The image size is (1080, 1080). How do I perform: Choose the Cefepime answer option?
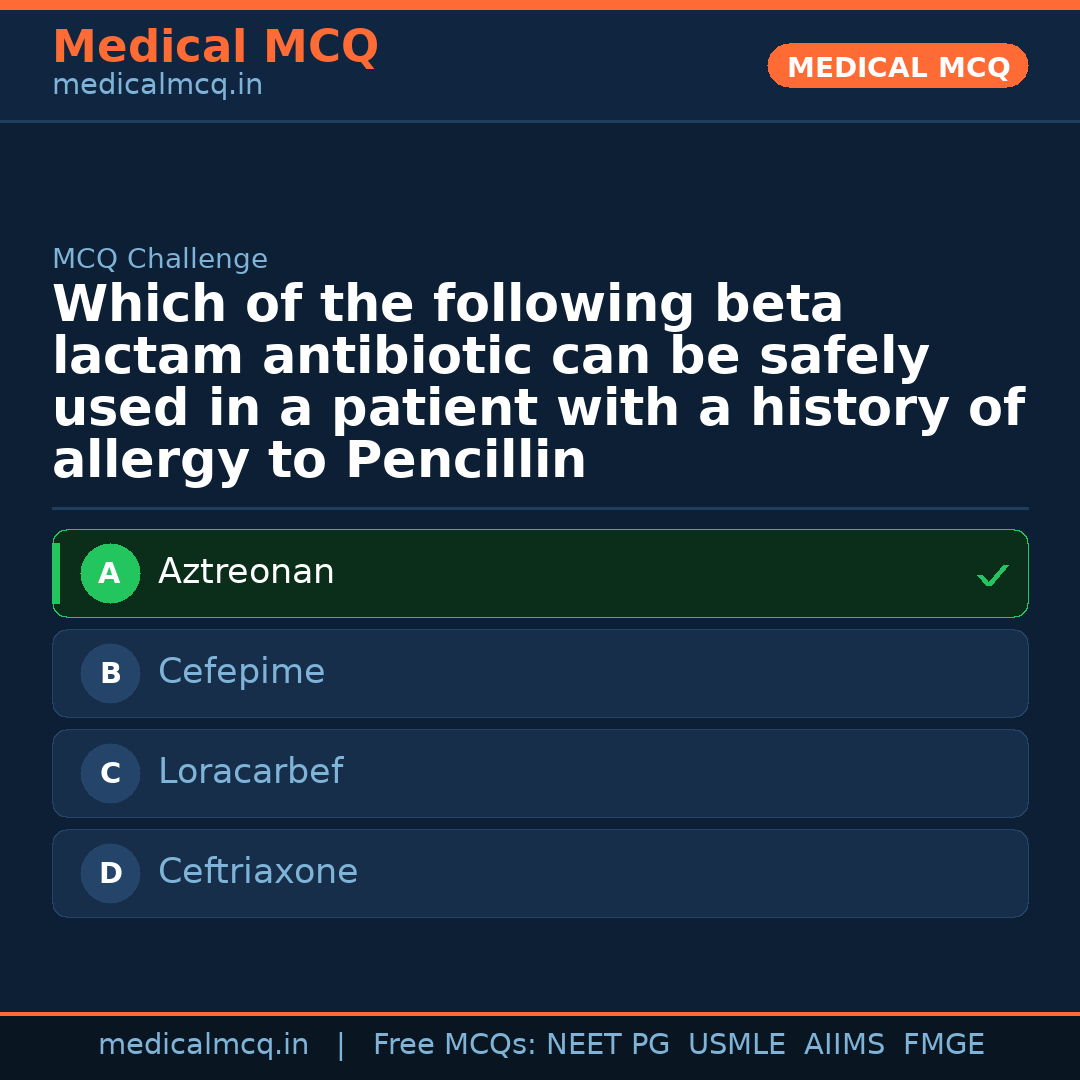[241, 672]
